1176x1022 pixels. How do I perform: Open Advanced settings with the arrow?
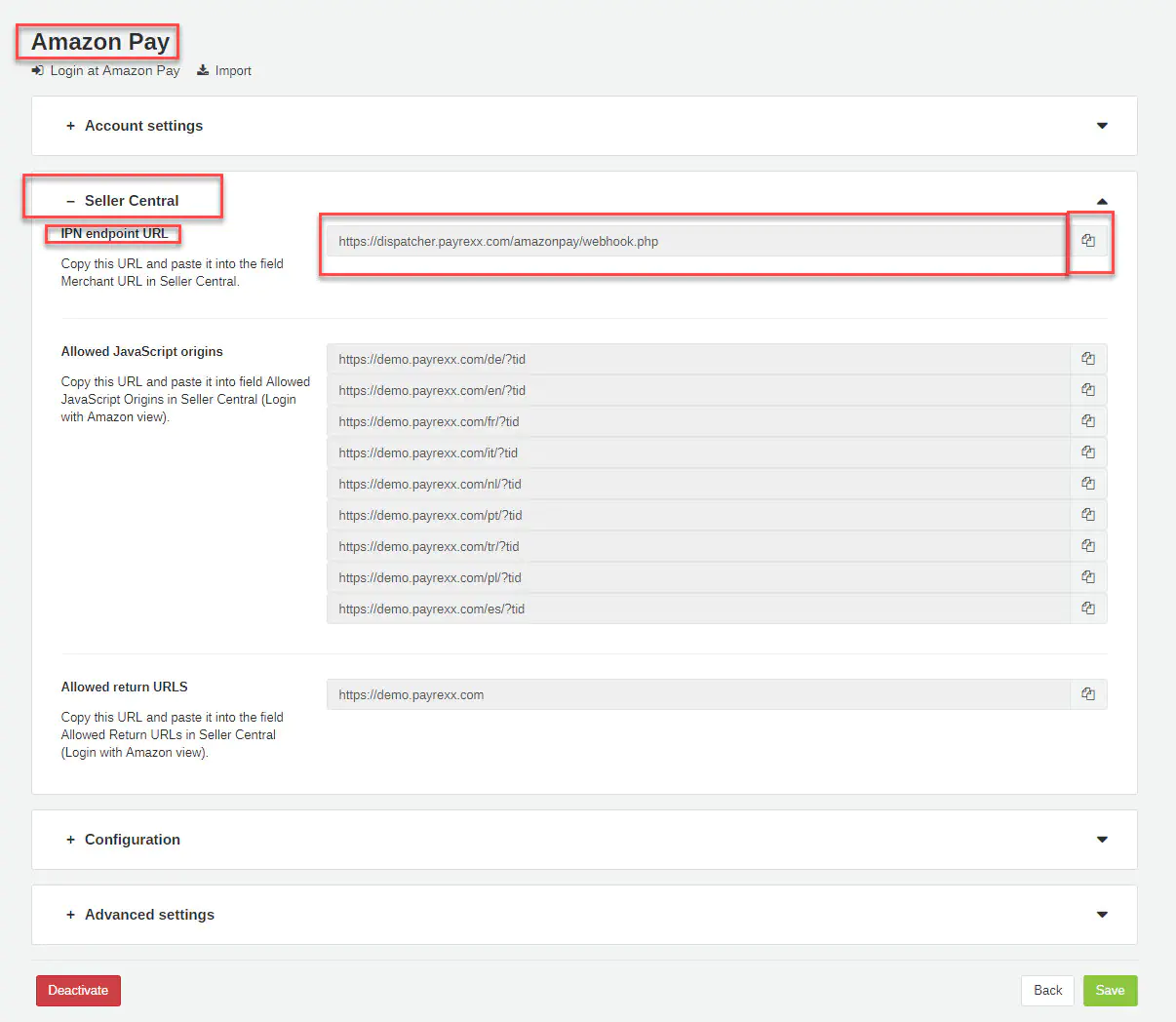[1102, 915]
